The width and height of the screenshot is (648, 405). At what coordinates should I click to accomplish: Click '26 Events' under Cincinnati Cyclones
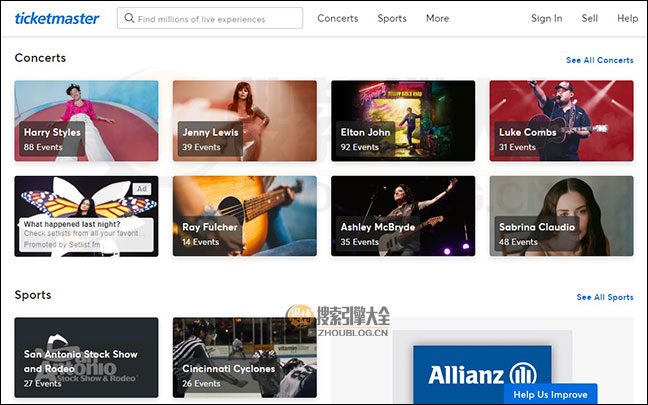click(x=201, y=384)
